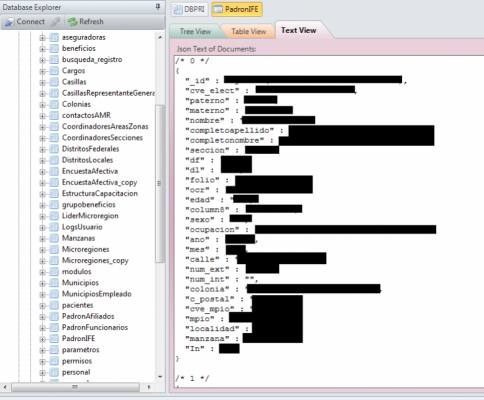Expand the Casillas collection node
The width and height of the screenshot is (484, 400).
(42, 83)
